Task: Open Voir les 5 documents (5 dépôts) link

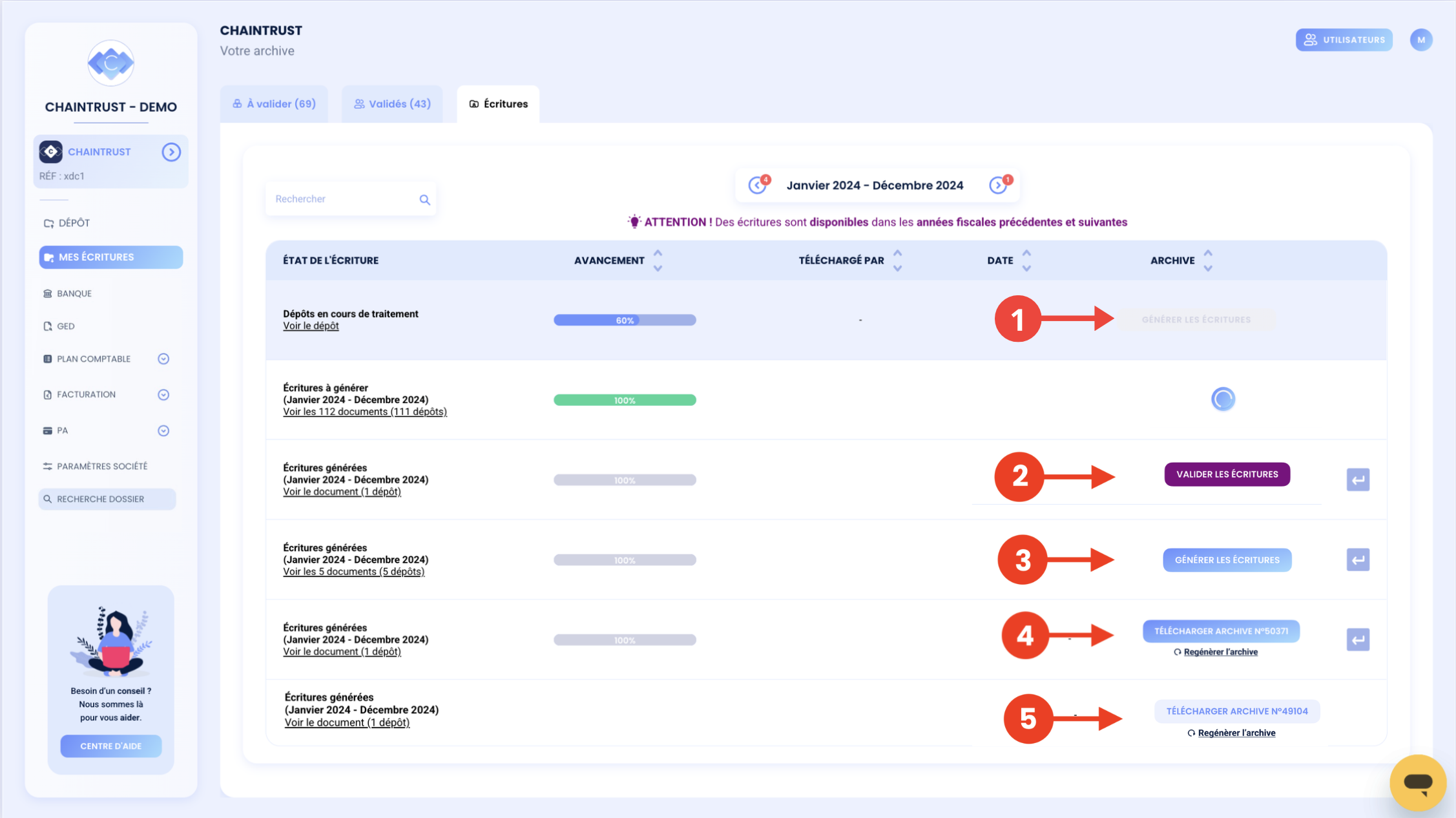Action: [x=353, y=572]
